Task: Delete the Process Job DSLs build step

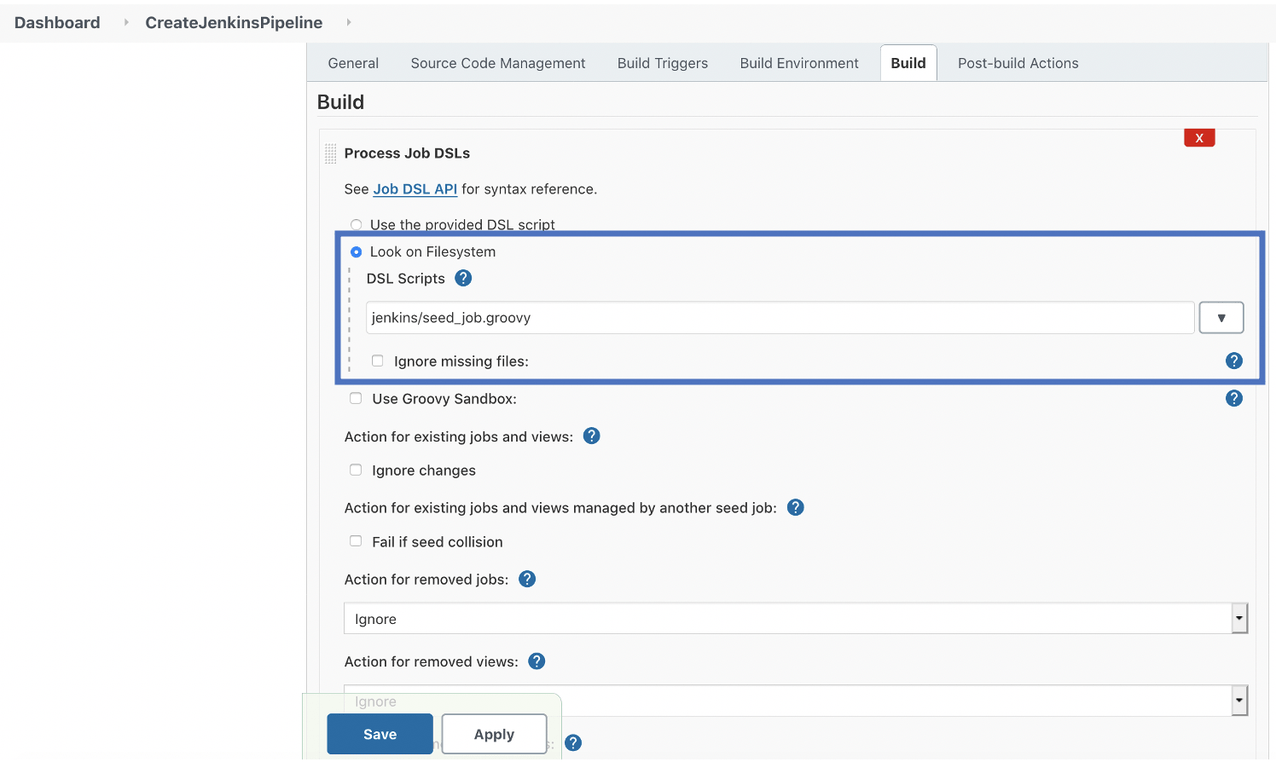Action: (1199, 138)
